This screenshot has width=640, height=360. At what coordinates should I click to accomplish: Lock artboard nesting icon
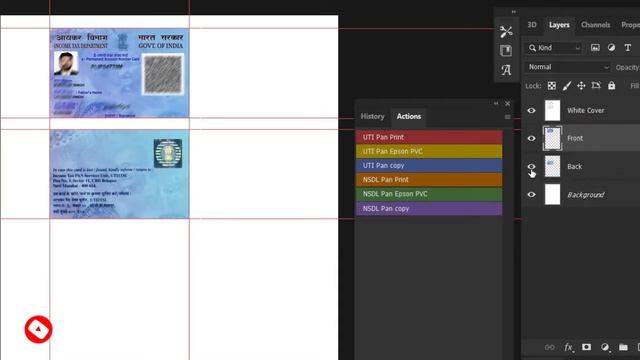pyautogui.click(x=596, y=85)
